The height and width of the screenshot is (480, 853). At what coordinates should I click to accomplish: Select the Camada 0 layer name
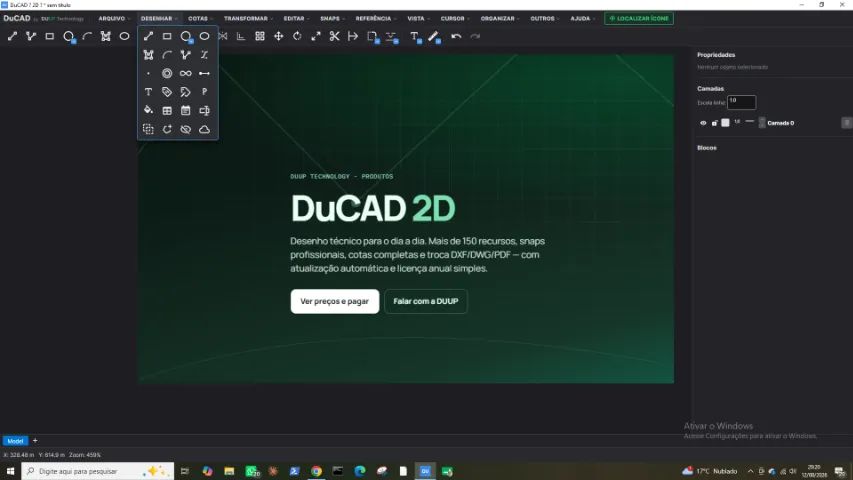pyautogui.click(x=781, y=123)
